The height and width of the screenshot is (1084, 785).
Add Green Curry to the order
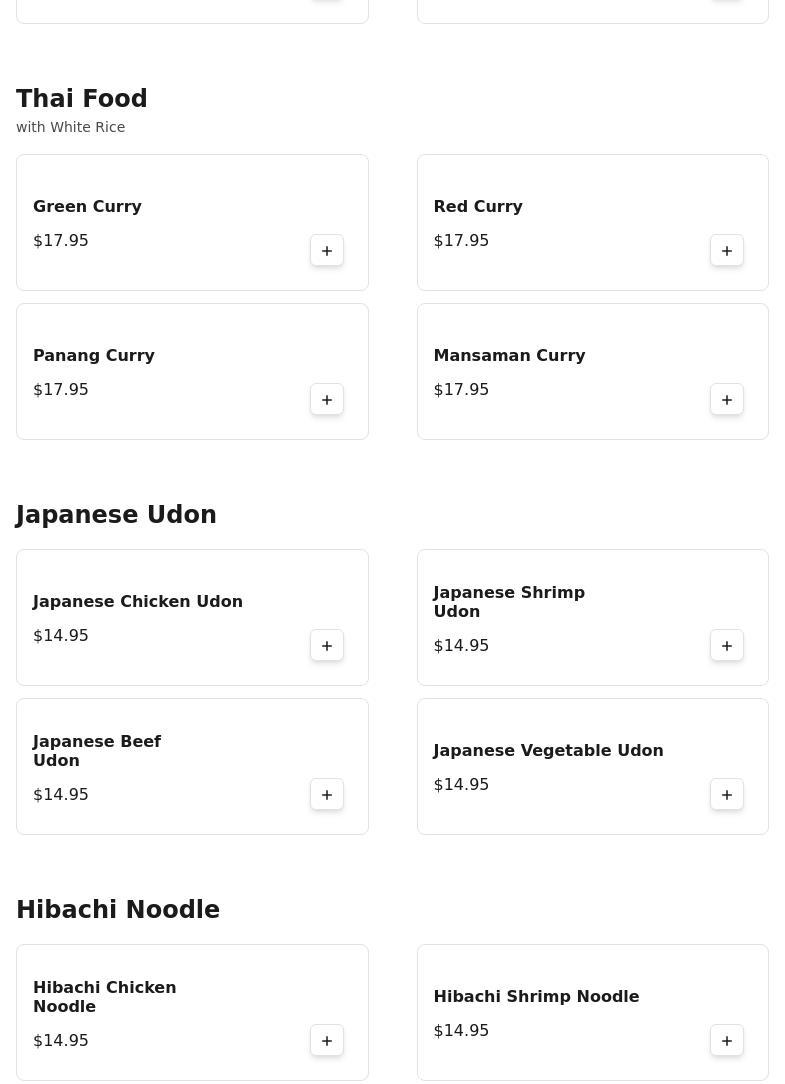coord(327,250)
